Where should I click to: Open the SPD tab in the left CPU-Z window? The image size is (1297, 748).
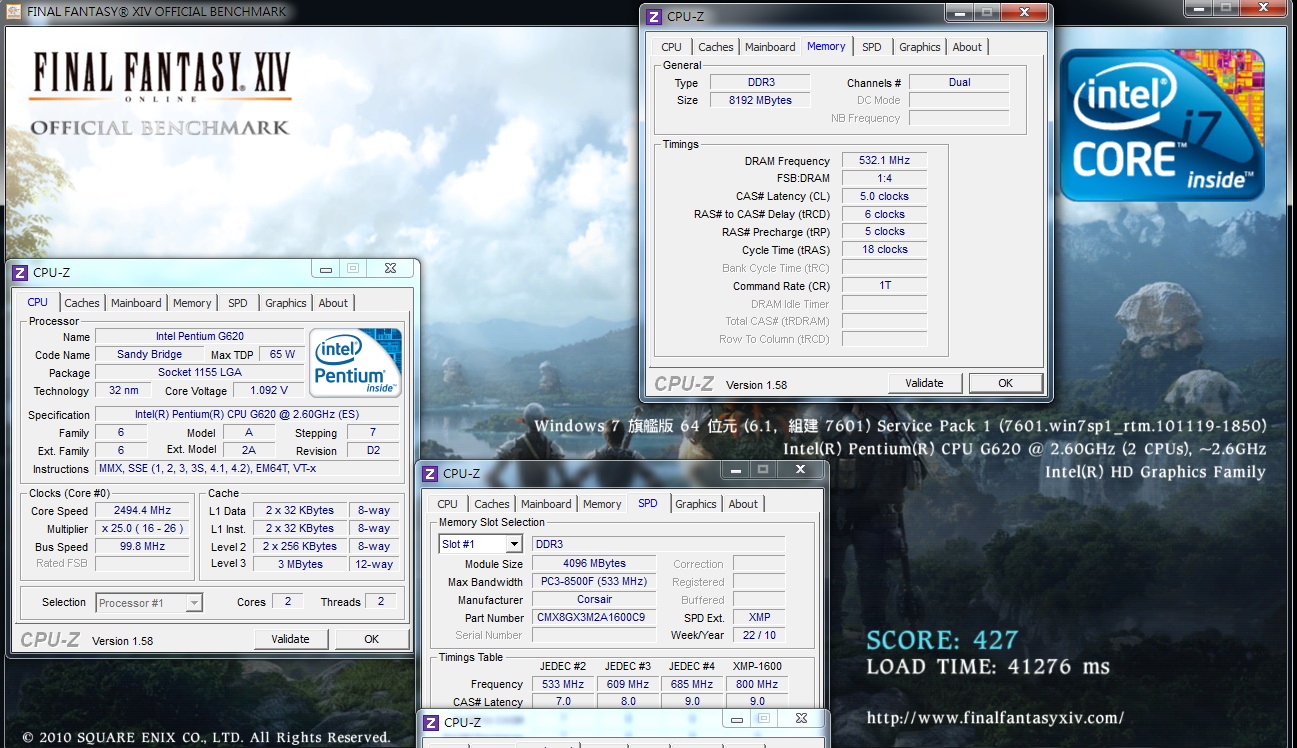point(238,303)
